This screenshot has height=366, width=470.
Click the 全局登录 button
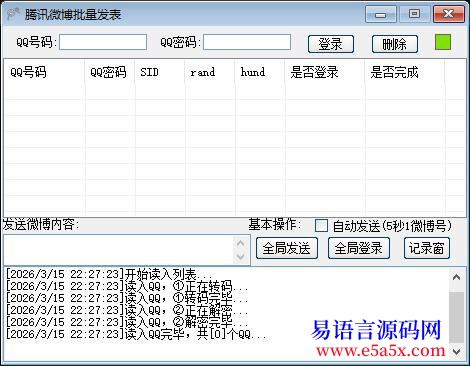tap(359, 248)
